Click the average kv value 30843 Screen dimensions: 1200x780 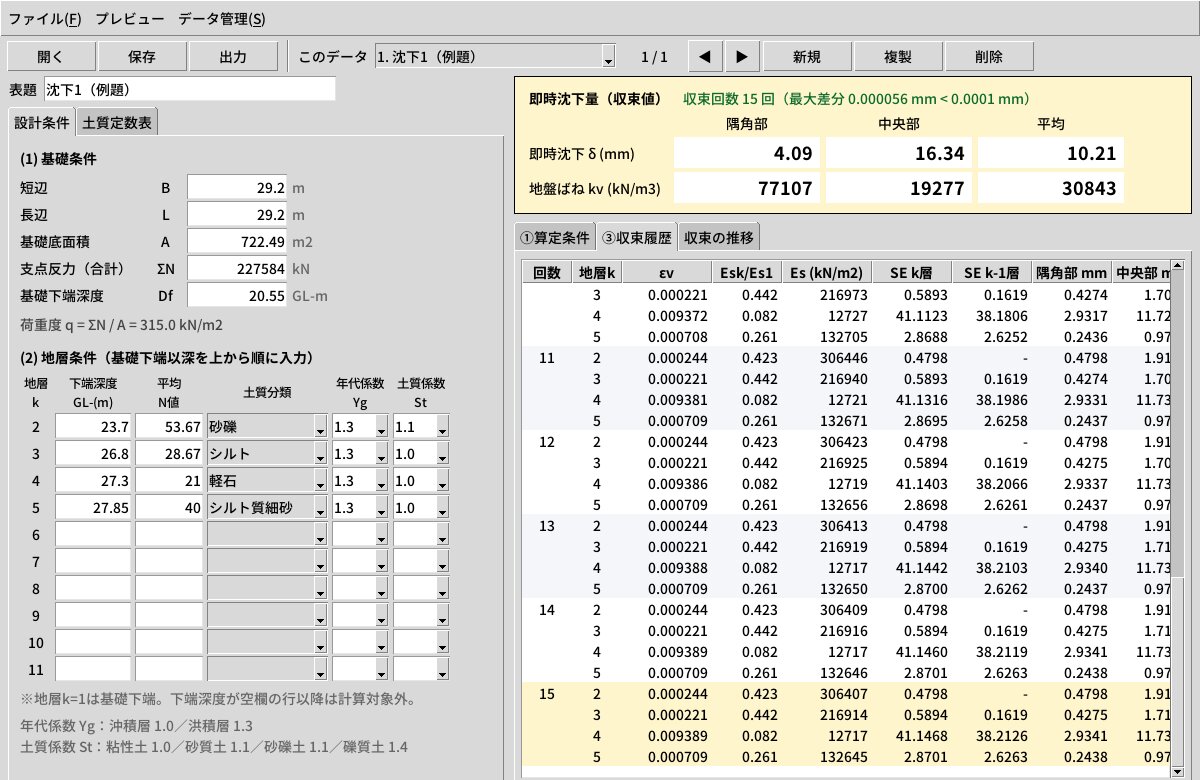click(1052, 188)
